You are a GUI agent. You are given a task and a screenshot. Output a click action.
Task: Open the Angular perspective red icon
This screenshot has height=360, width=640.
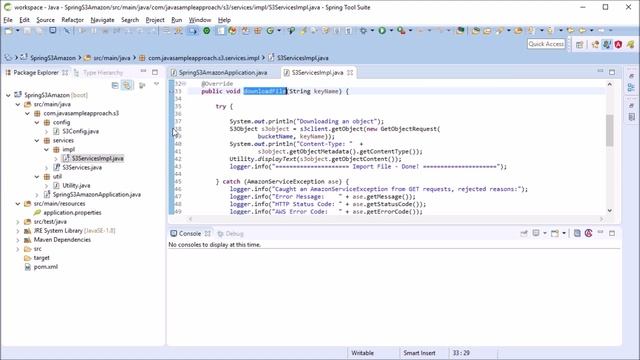(x=618, y=44)
